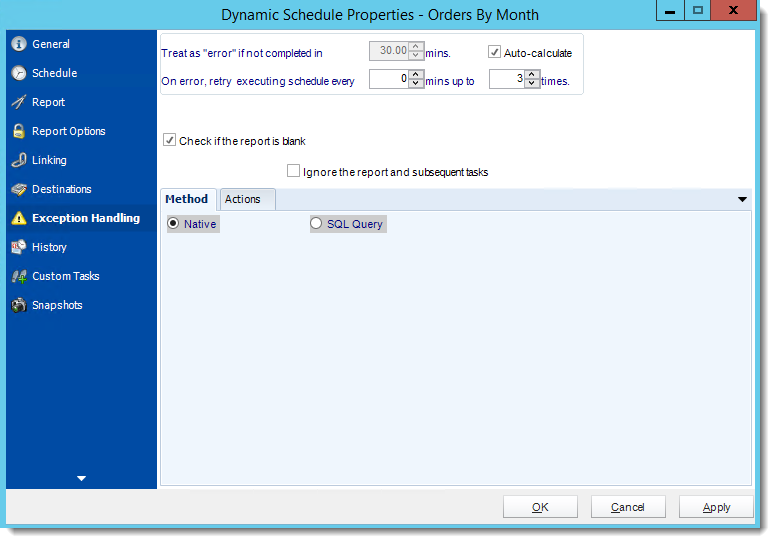
Task: Click the Custom Tasks icon
Action: pos(19,276)
